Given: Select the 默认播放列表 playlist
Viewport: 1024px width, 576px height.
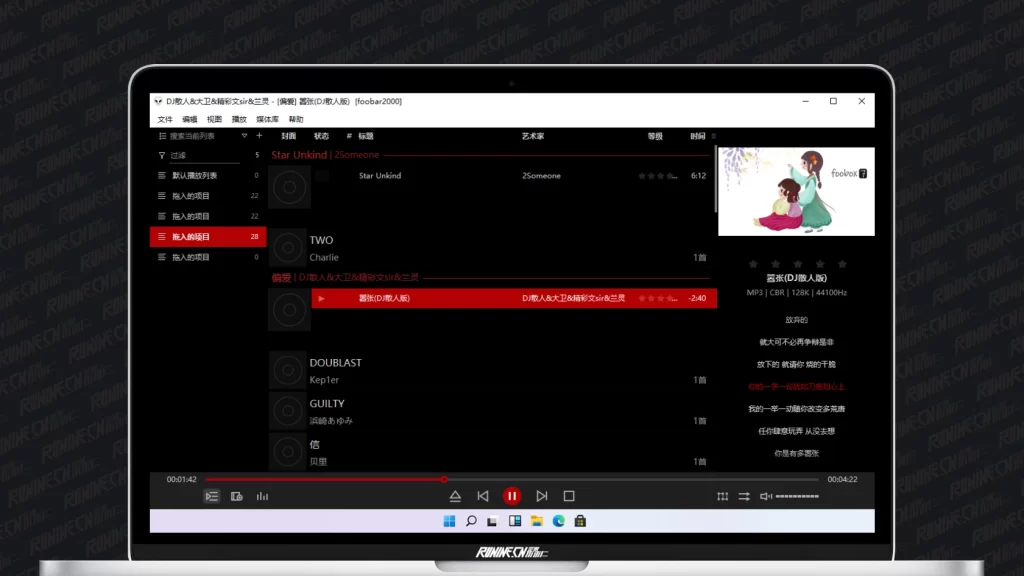Looking at the screenshot, I should click(194, 175).
